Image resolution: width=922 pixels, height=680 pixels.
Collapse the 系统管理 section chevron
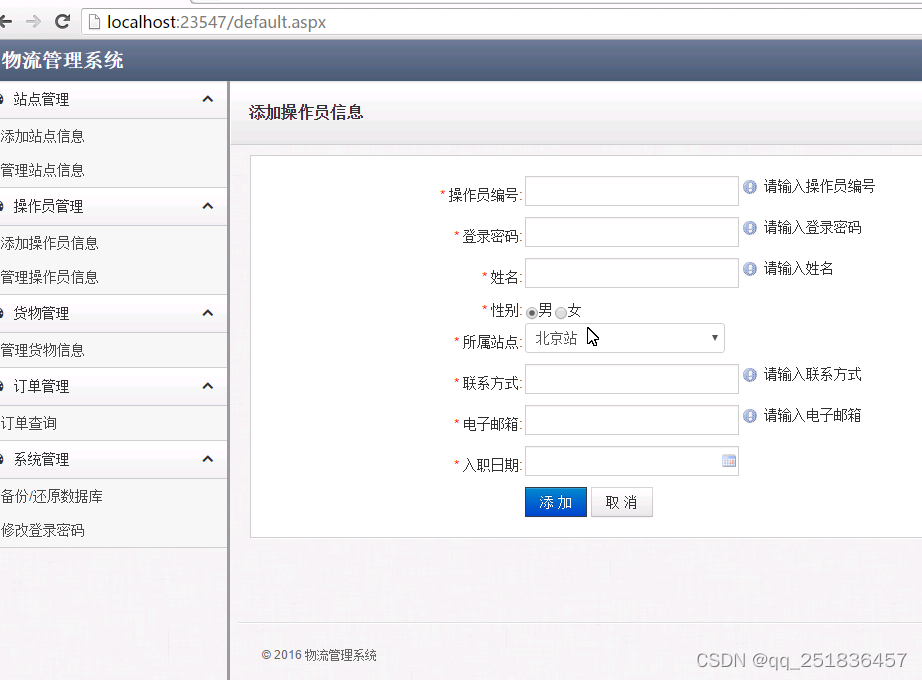[x=208, y=459]
